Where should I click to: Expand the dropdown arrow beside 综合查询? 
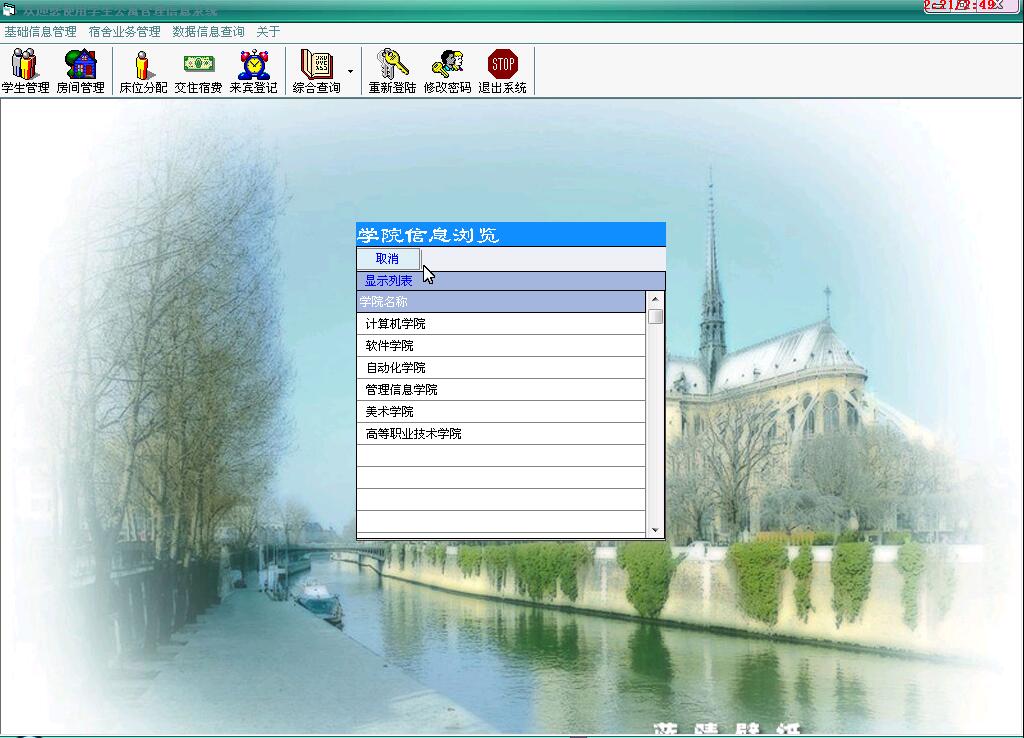coord(351,71)
